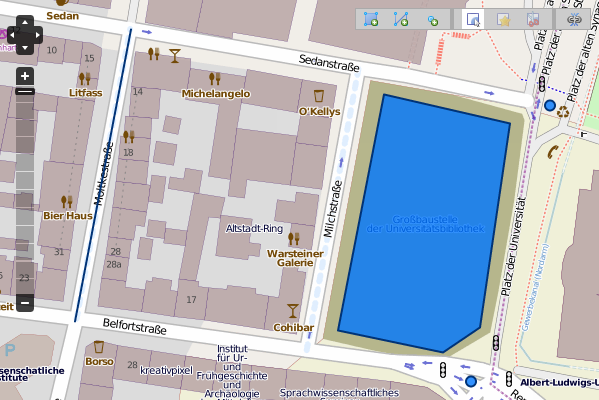Click the Milchstraße street label
Screen dimensions: 599x400
pos(333,209)
